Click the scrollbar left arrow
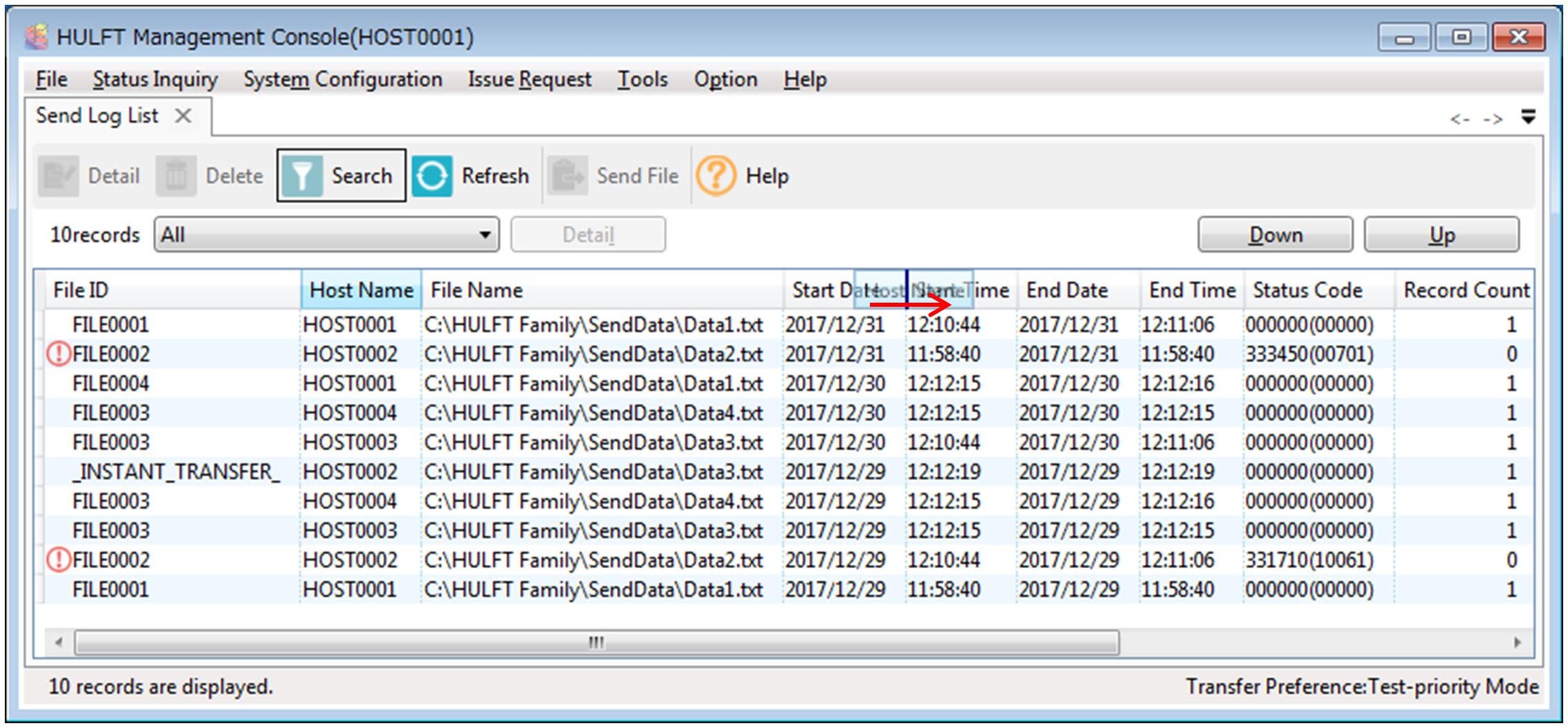The width and height of the screenshot is (1568, 728). click(x=59, y=642)
